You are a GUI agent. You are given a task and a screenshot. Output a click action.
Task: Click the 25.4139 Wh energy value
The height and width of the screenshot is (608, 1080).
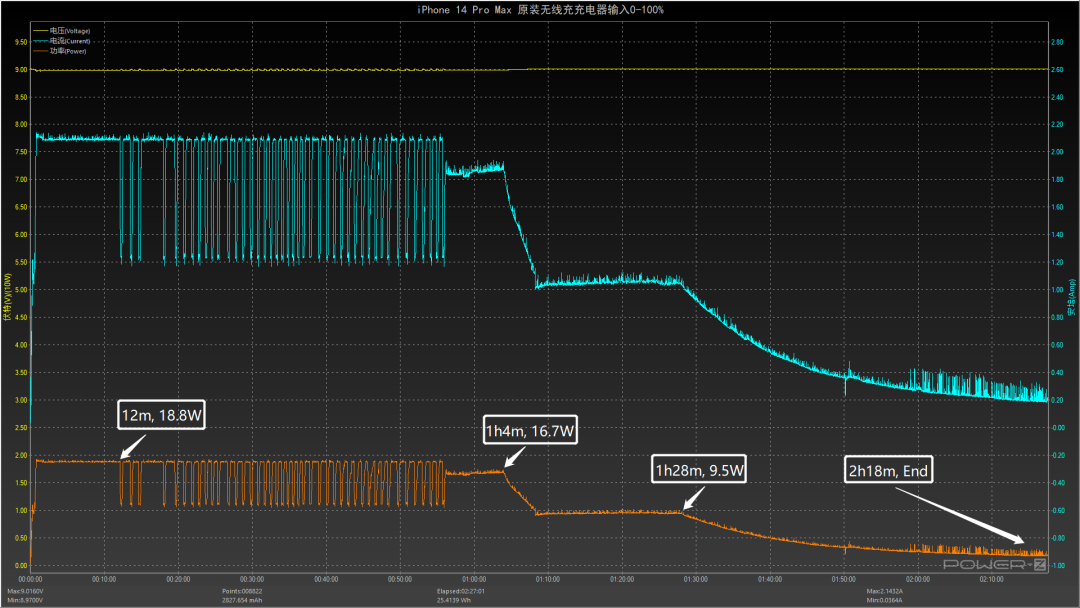pyautogui.click(x=453, y=600)
